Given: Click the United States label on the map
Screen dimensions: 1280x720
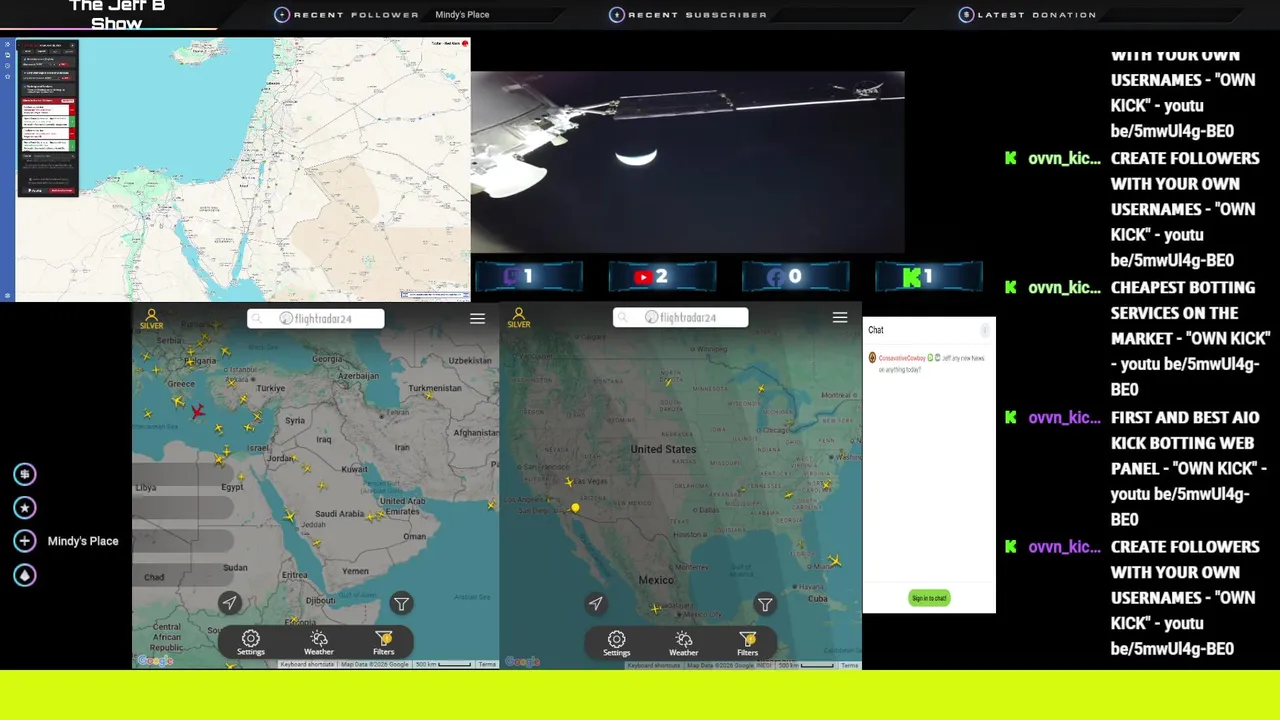Looking at the screenshot, I should [663, 450].
